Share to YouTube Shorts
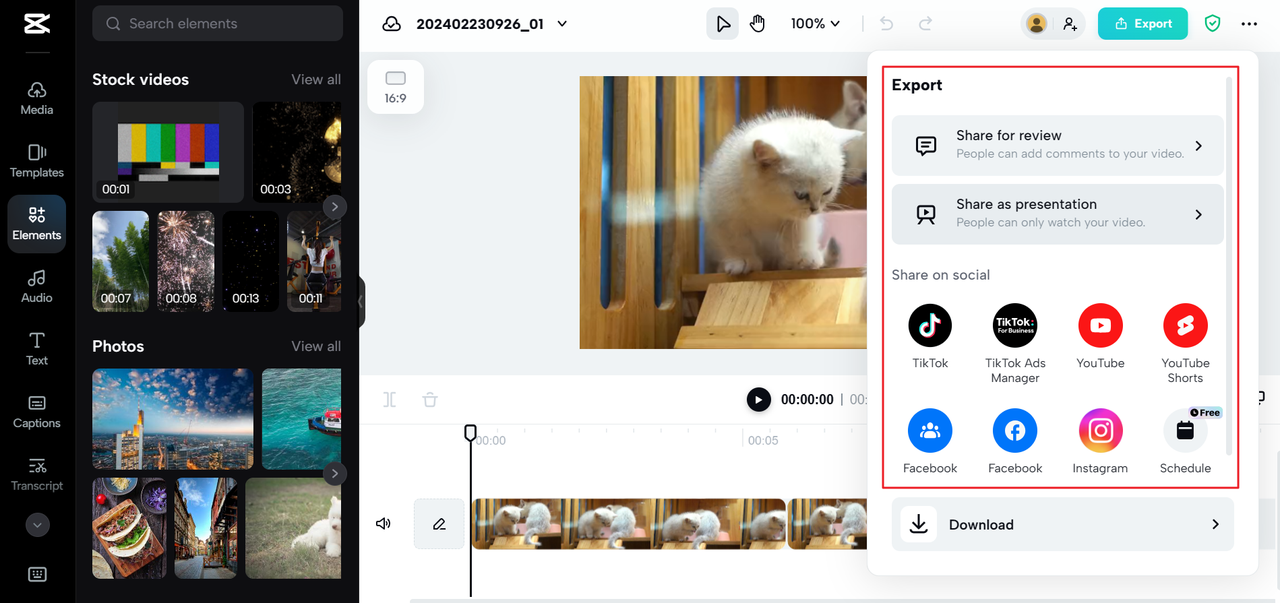Viewport: 1280px width, 603px height. [1185, 325]
